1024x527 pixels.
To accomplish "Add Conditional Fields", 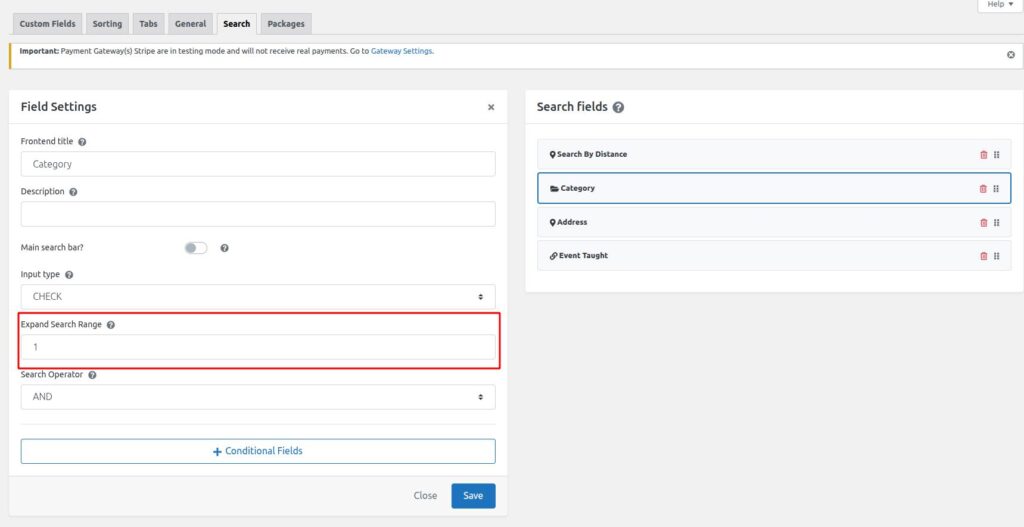I will pos(258,451).
